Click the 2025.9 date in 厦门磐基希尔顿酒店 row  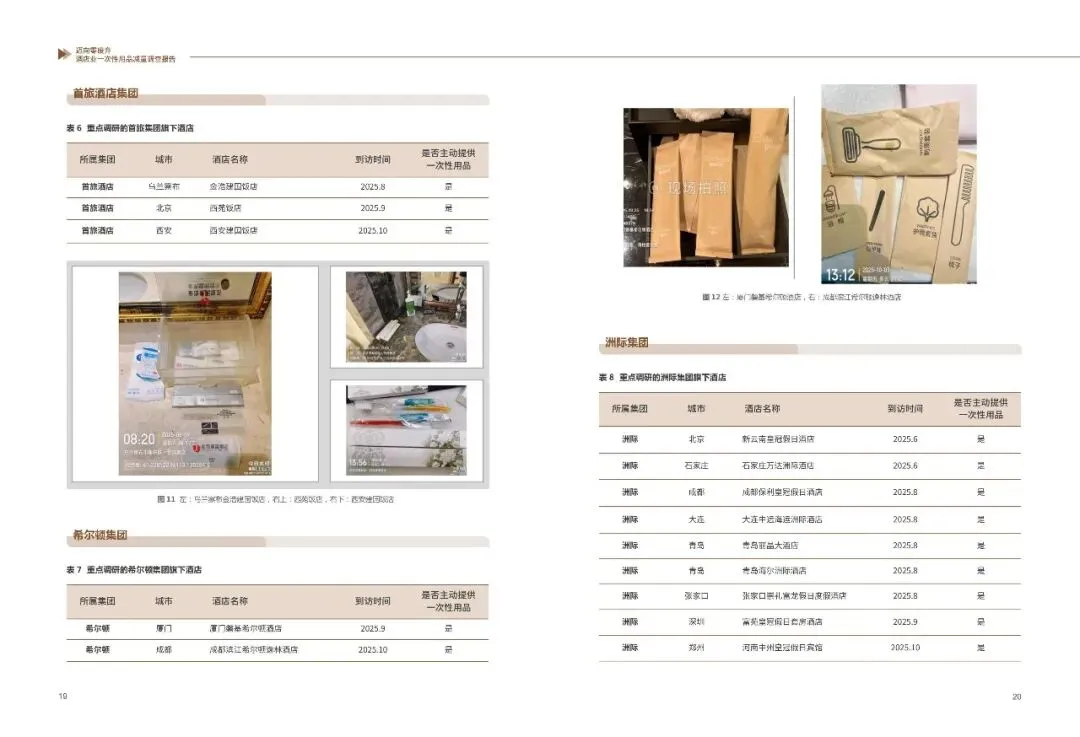[x=373, y=629]
